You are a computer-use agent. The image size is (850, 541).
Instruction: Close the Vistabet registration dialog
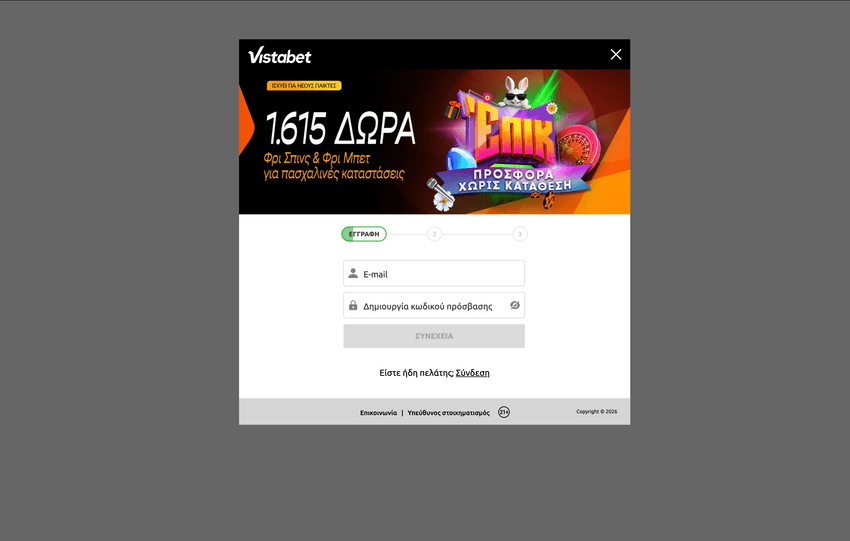click(x=616, y=54)
